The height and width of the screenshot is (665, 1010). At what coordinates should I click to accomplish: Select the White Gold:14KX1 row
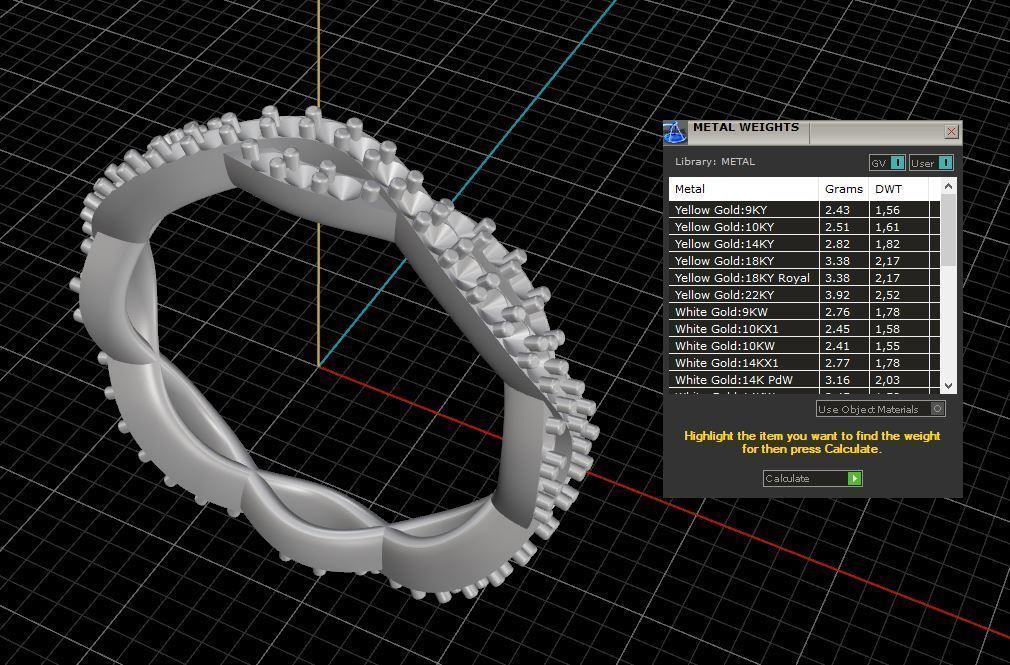pos(805,363)
